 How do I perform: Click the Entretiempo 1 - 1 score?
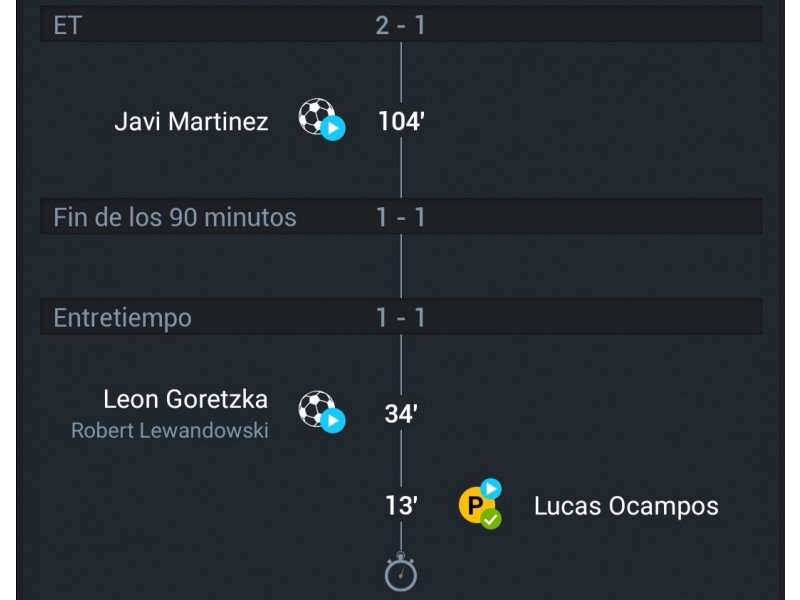(401, 317)
